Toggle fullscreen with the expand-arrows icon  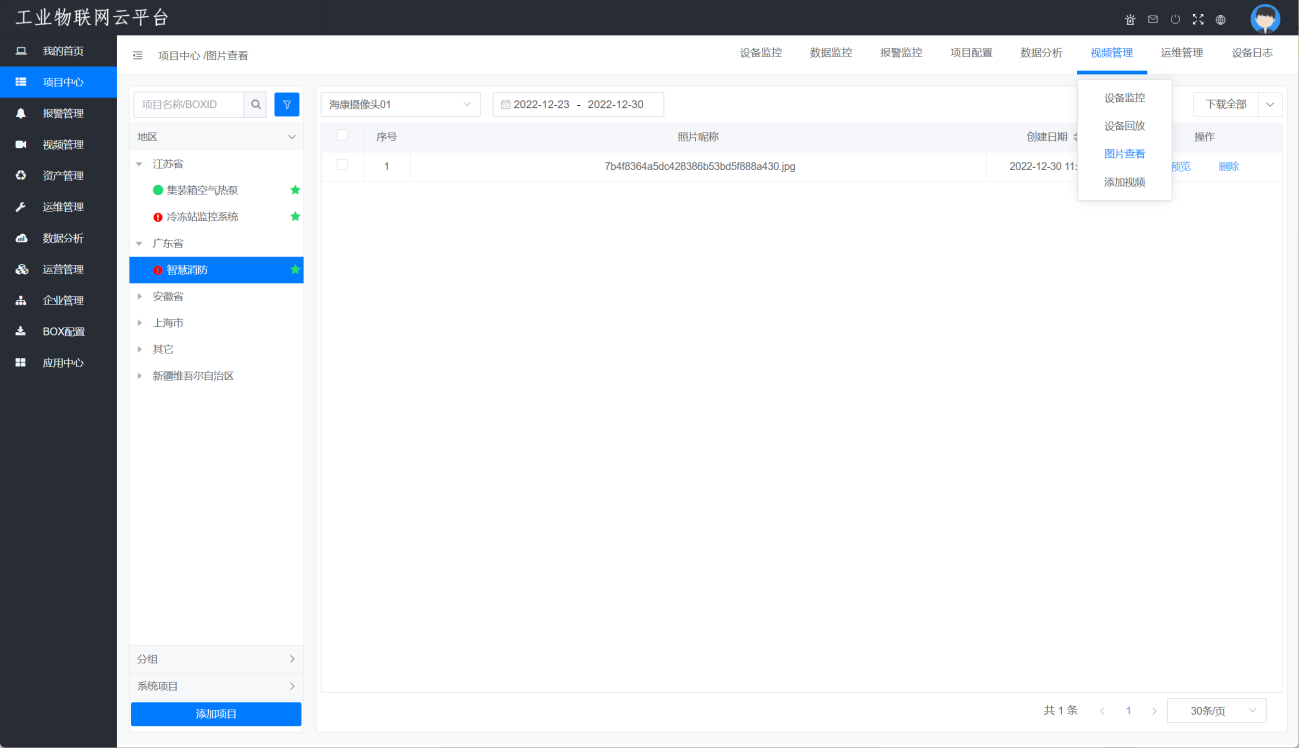[x=1198, y=19]
